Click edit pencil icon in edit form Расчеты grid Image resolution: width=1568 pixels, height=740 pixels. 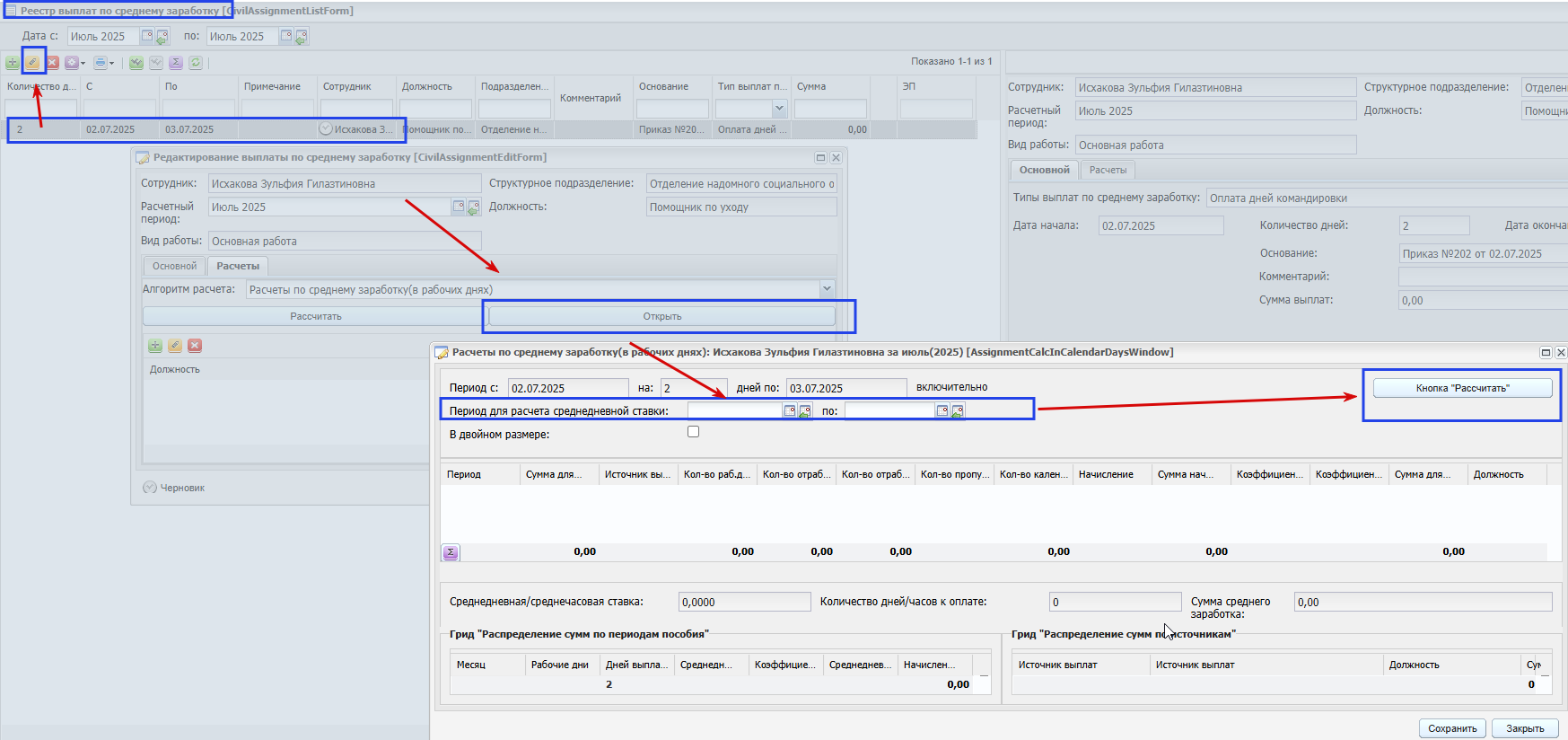click(x=175, y=346)
